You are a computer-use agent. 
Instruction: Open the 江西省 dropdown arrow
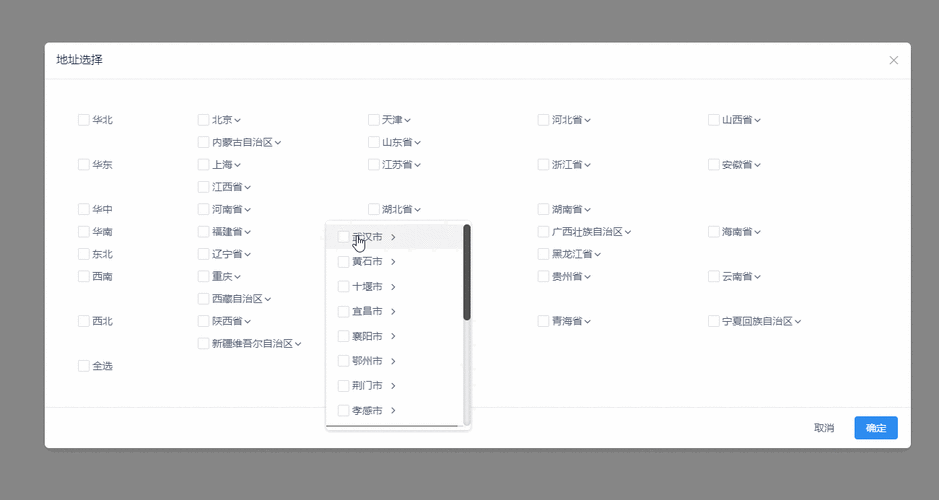248,187
